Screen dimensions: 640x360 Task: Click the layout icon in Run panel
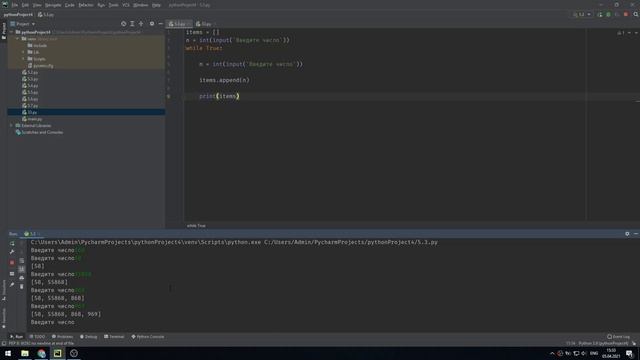coord(12,273)
